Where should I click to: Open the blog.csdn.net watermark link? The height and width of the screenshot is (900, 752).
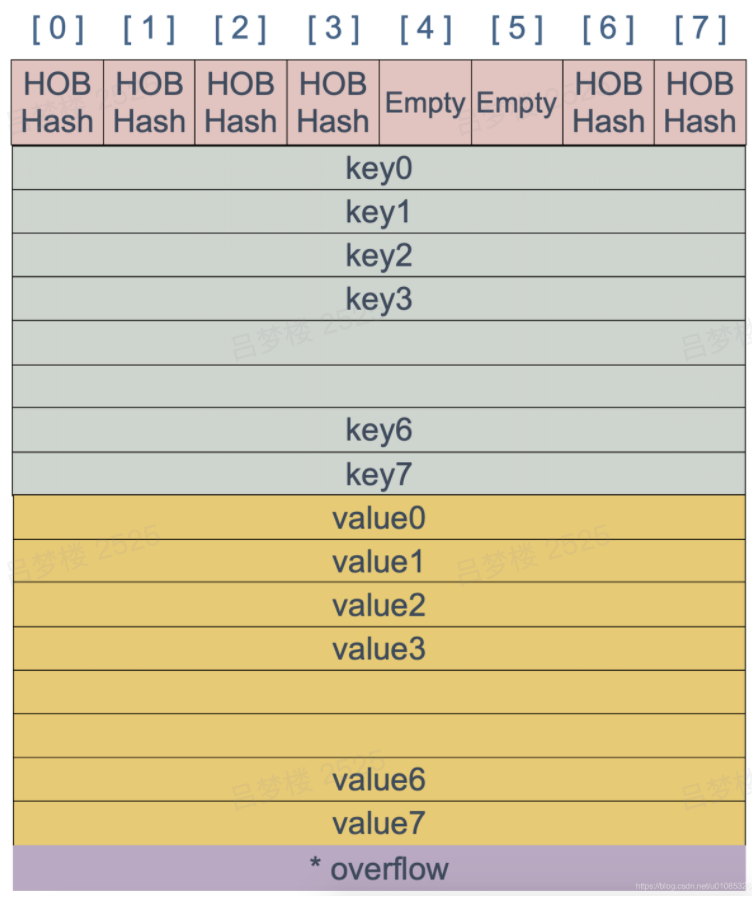pyautogui.click(x=691, y=886)
